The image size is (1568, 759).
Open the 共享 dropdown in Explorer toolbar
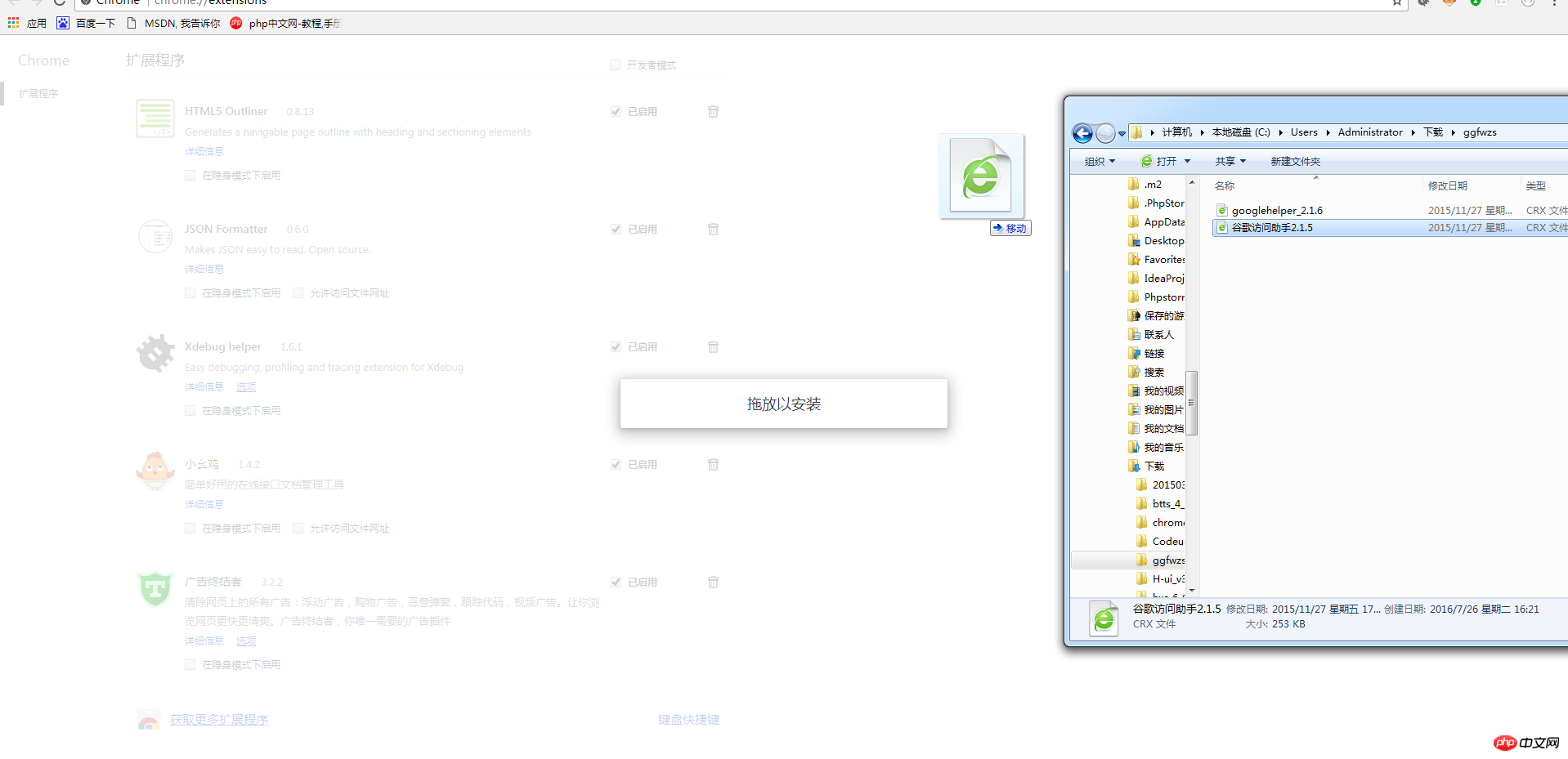point(1230,162)
